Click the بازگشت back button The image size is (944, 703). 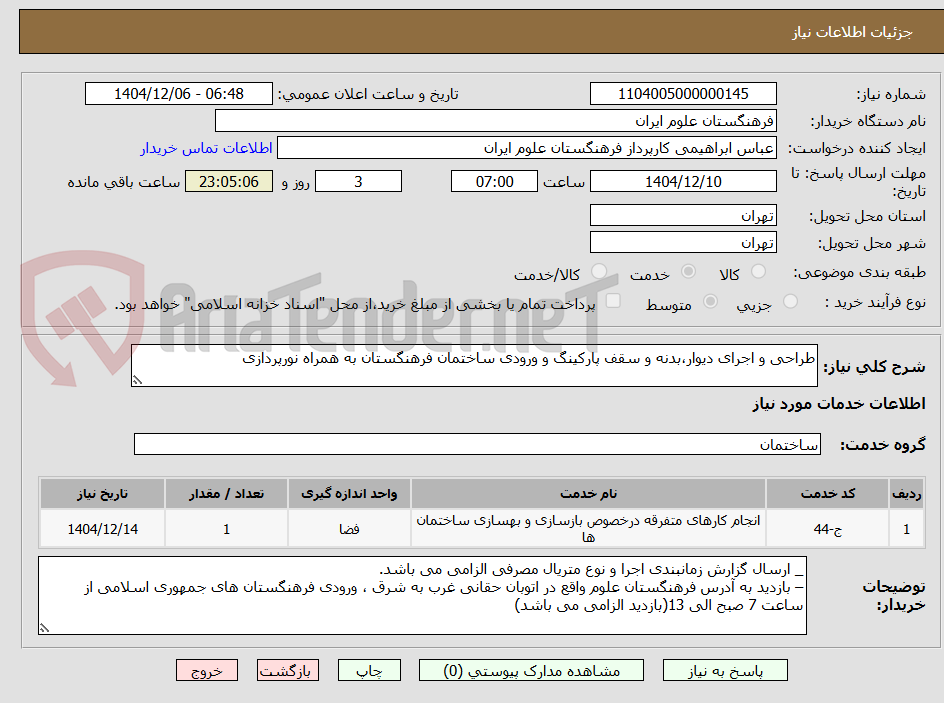pos(287,670)
